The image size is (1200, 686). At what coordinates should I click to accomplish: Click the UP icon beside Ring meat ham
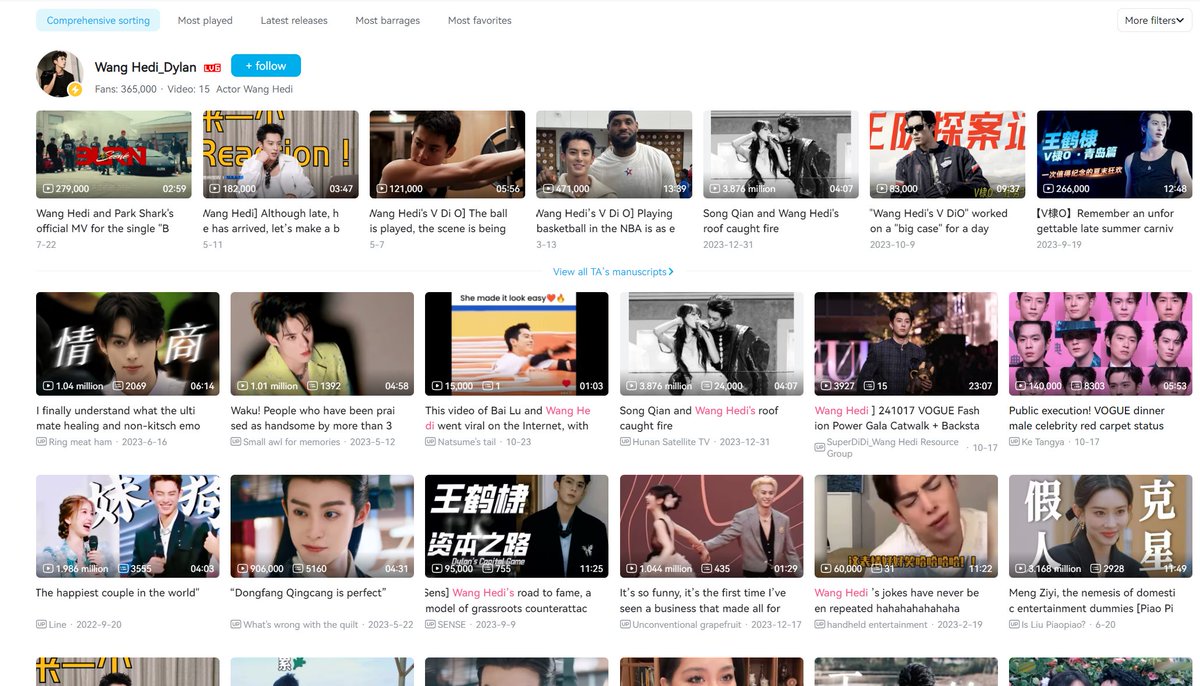pos(40,441)
